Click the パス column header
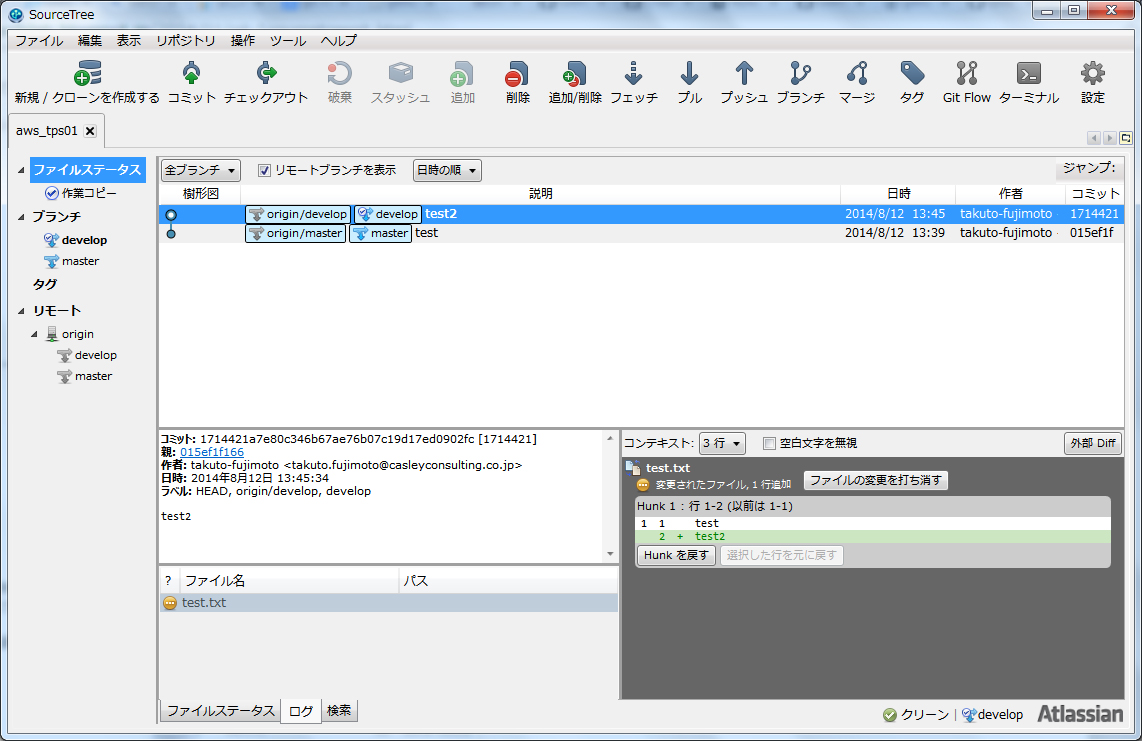This screenshot has height=741, width=1142. coord(508,581)
